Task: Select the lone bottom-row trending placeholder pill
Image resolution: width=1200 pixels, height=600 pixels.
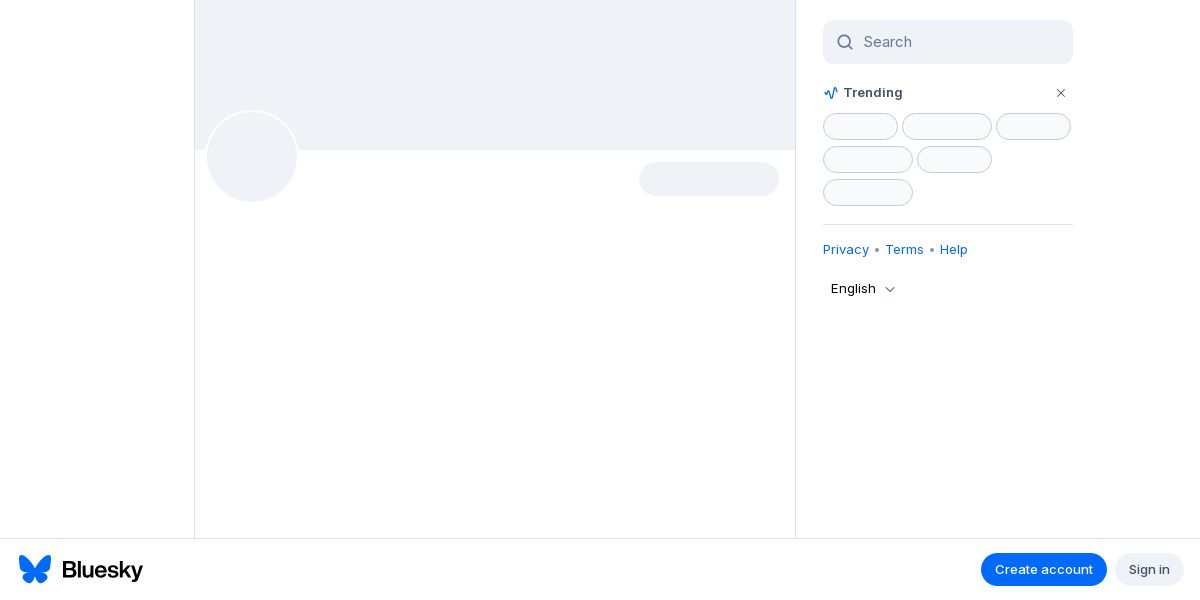Action: pos(868,193)
